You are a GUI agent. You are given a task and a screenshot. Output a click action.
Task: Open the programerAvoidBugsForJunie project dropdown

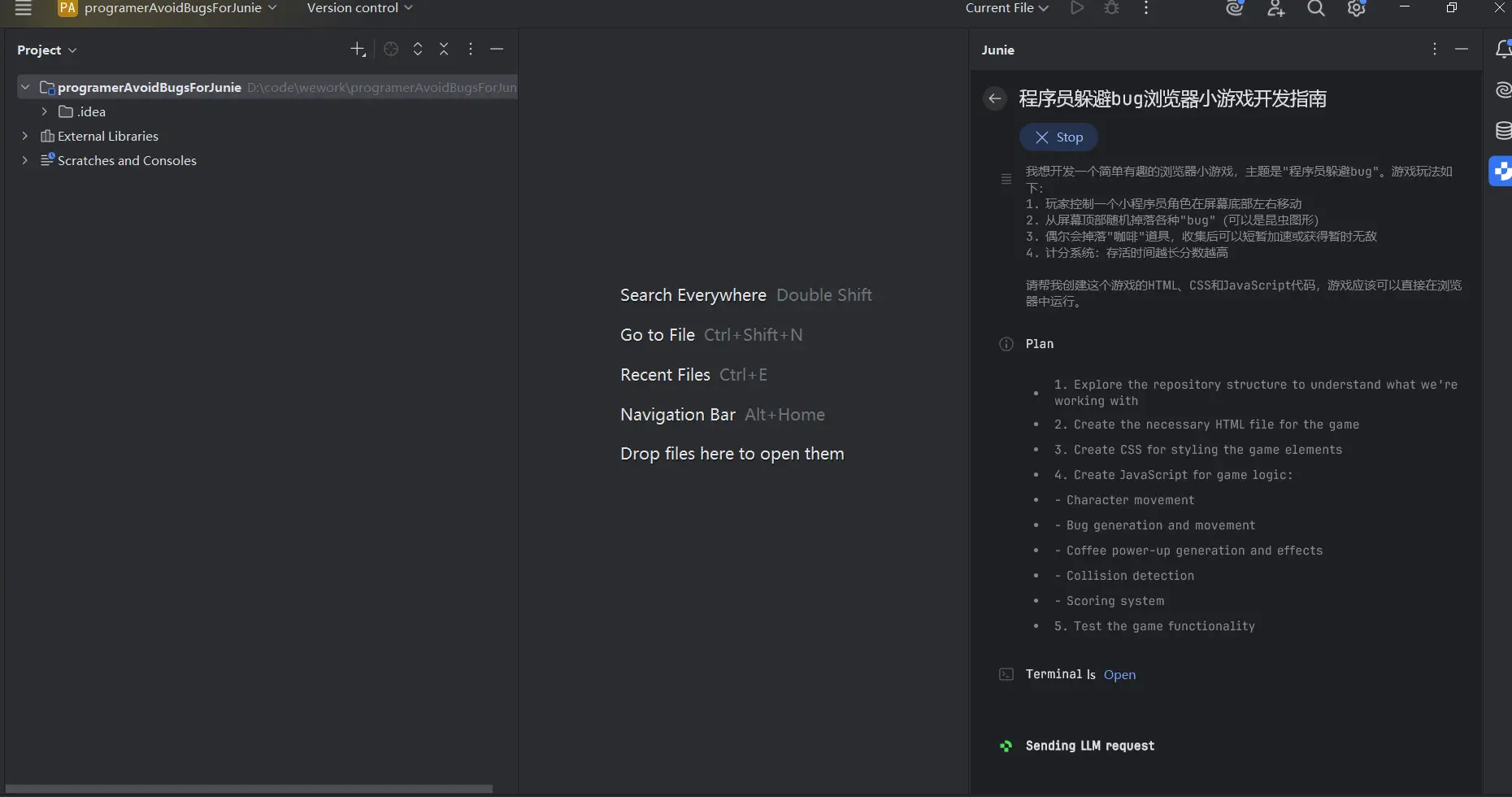coord(168,8)
